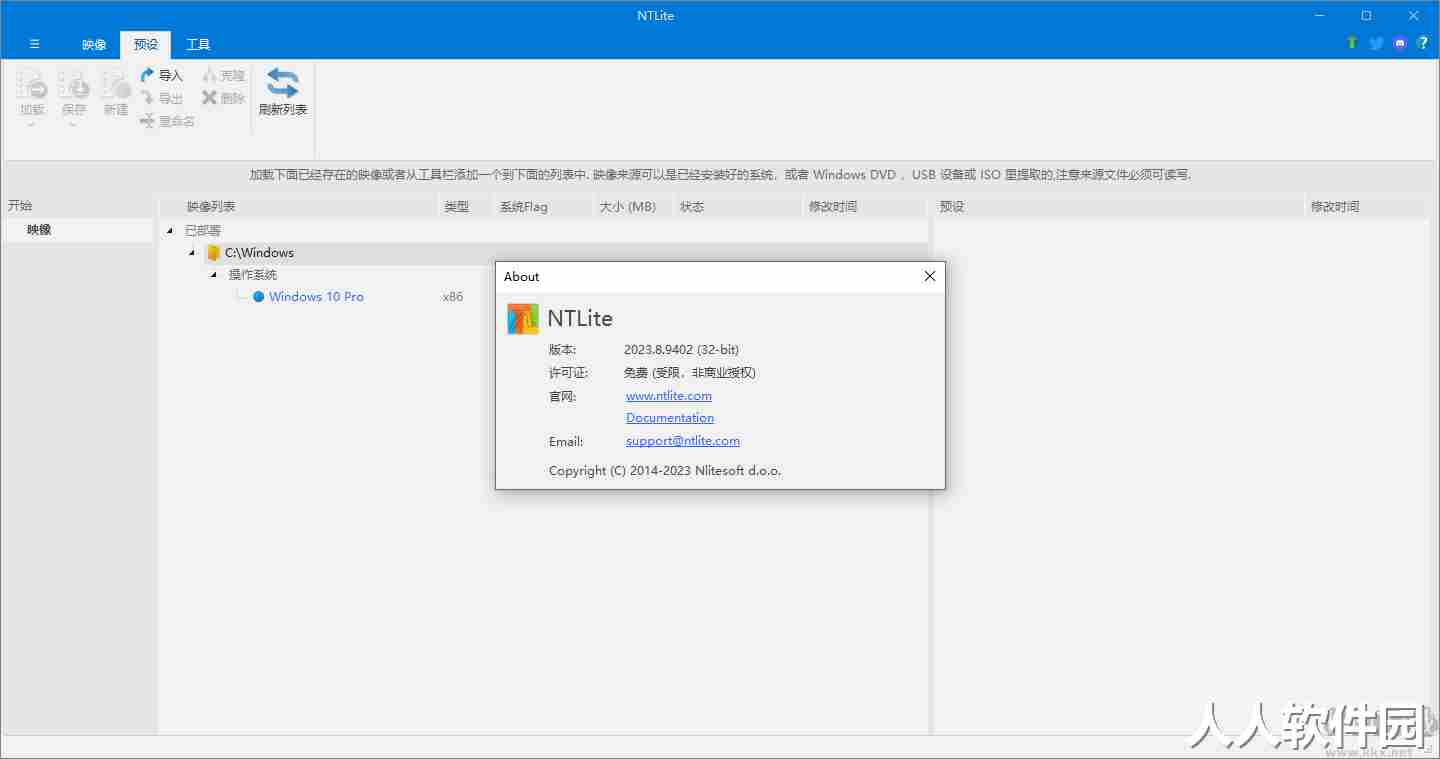Open the hamburger main menu
Viewport: 1440px width, 759px height.
34,44
